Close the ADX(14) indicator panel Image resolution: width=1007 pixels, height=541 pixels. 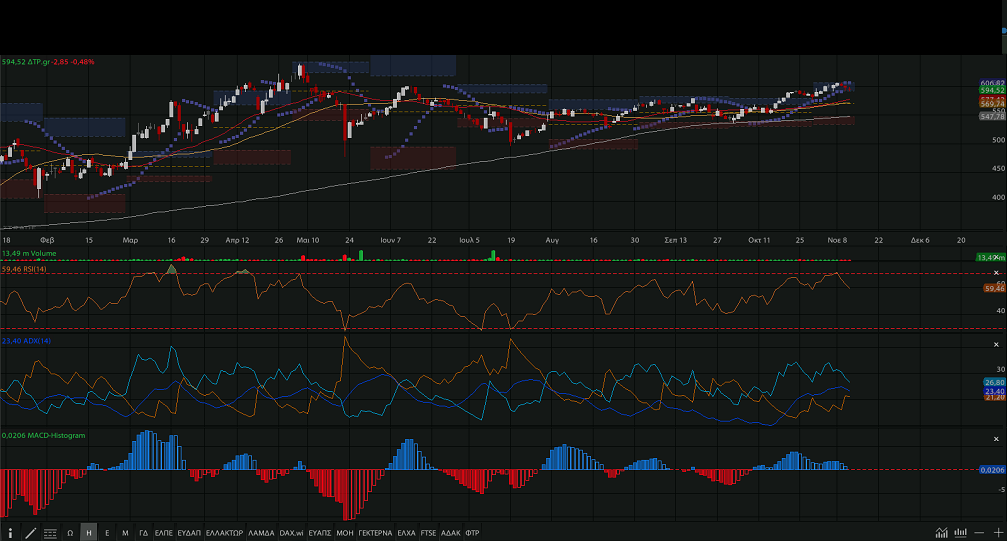995,343
